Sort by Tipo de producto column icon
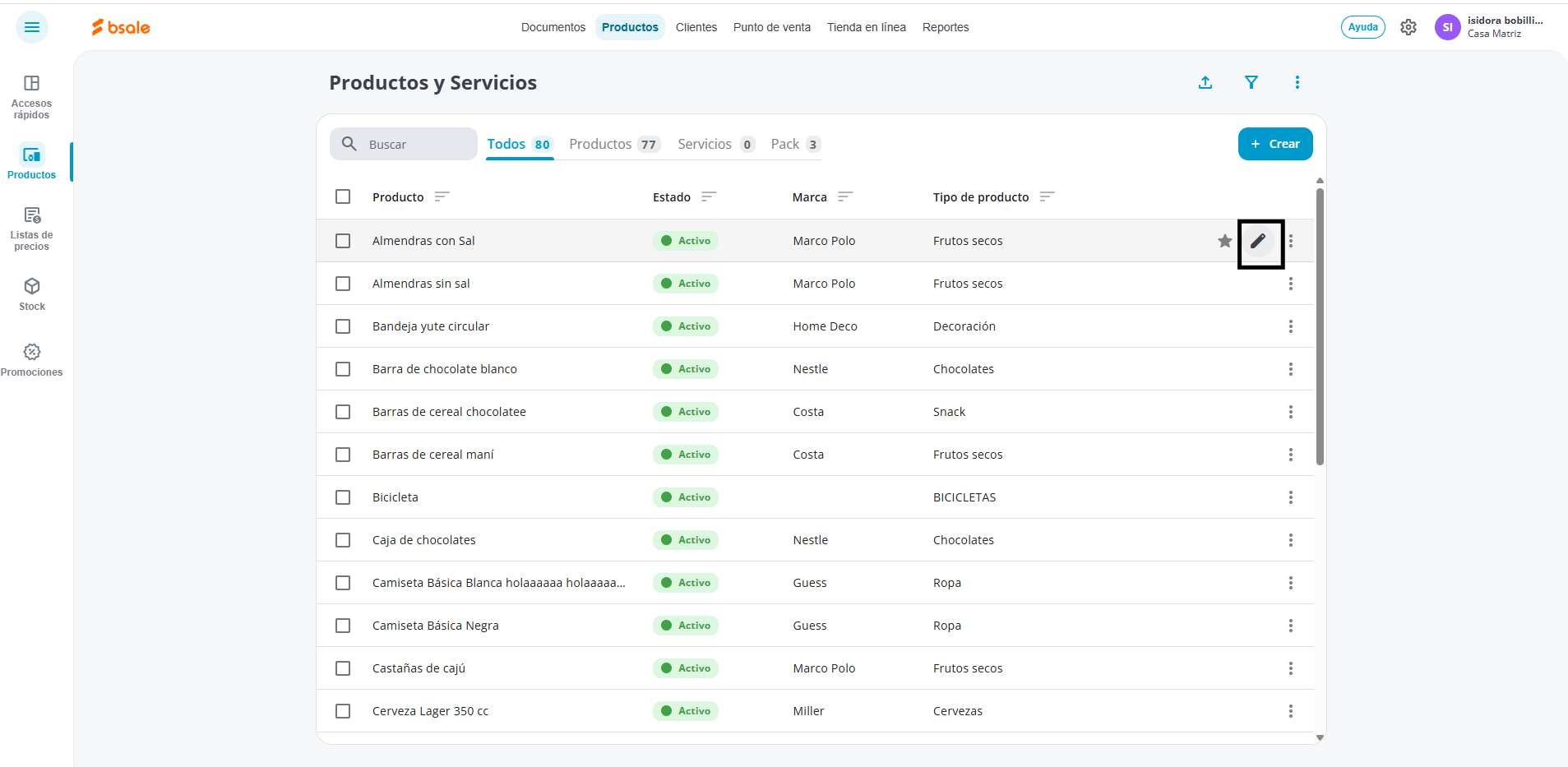 pos(1047,196)
